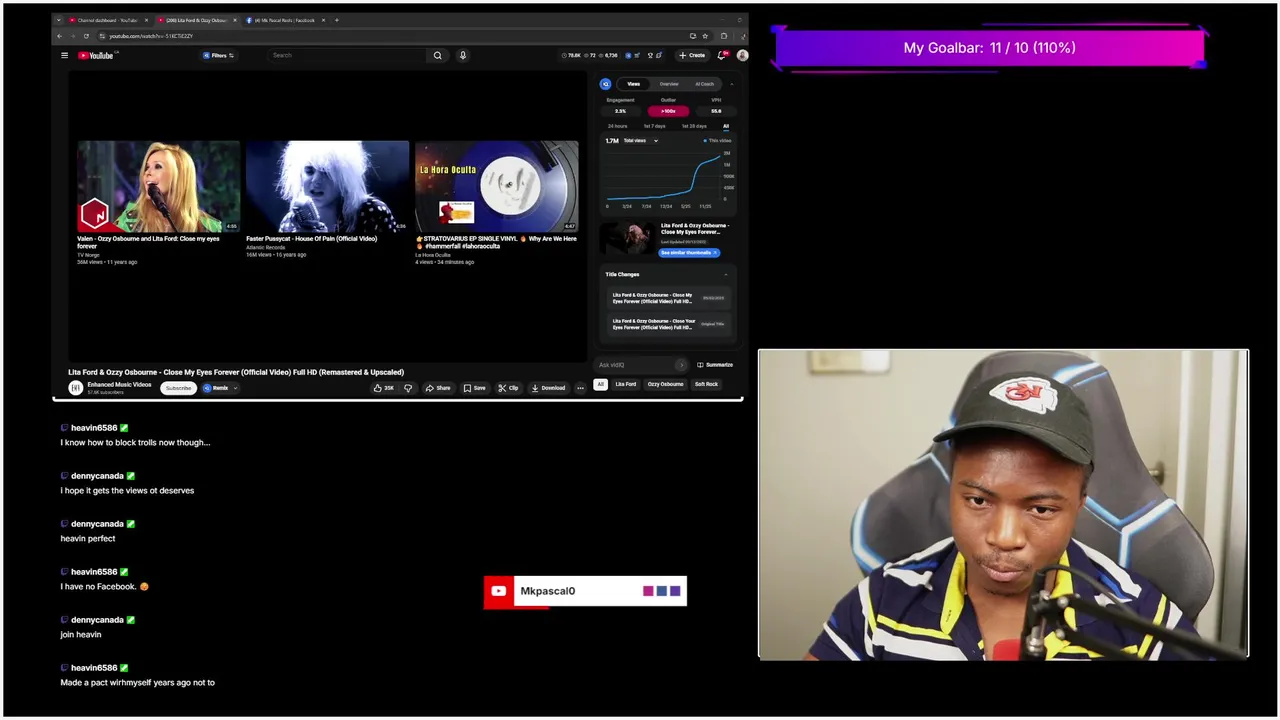Select the 1st 28 days range
The height and width of the screenshot is (720, 1280).
[694, 126]
